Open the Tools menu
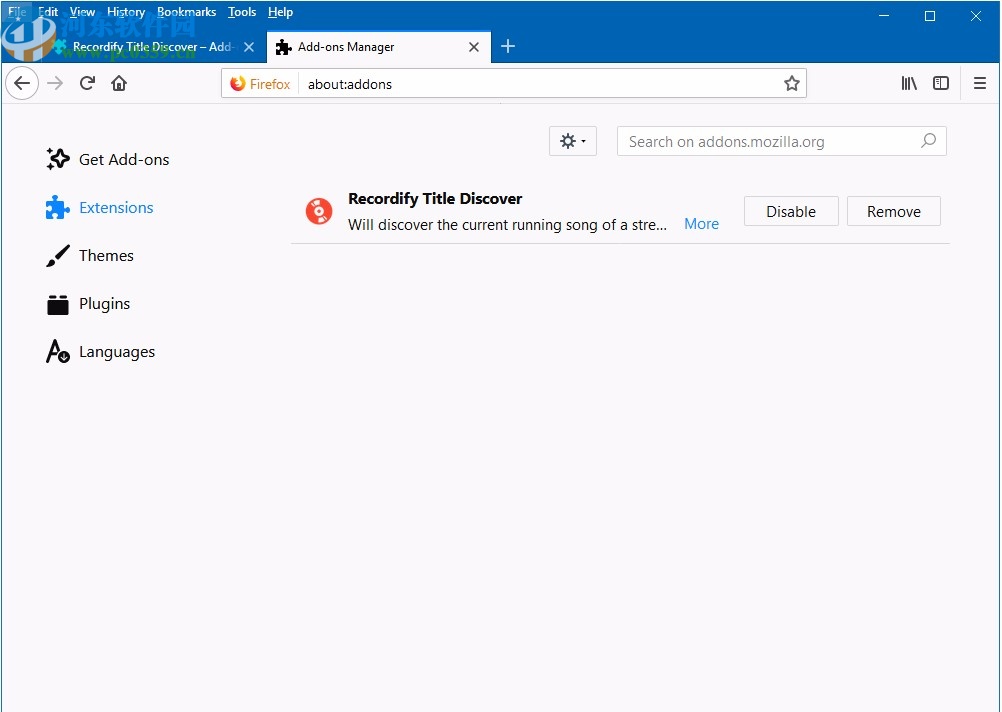 pyautogui.click(x=242, y=12)
